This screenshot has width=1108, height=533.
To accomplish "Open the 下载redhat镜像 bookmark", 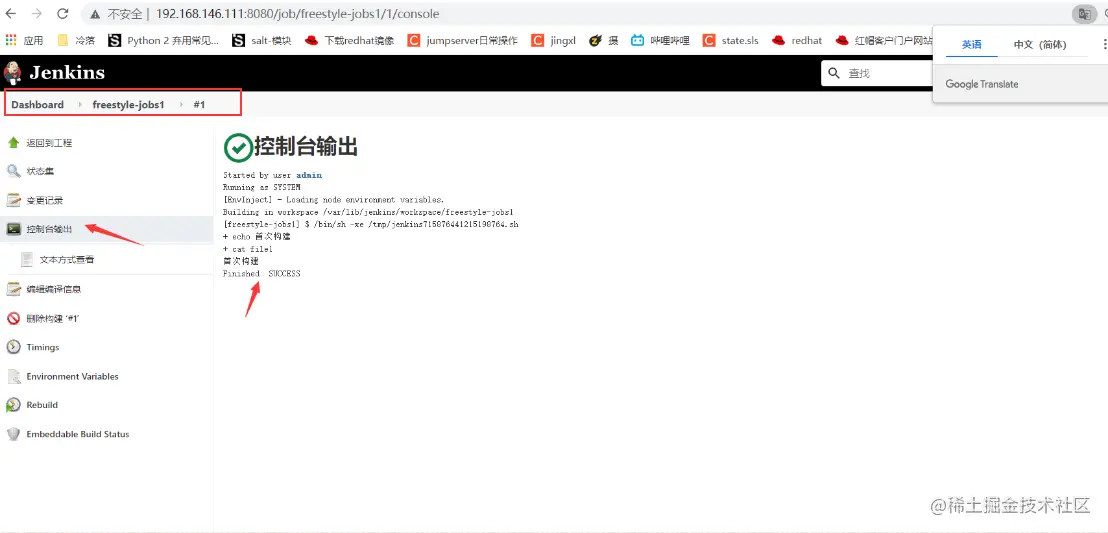I will [349, 40].
